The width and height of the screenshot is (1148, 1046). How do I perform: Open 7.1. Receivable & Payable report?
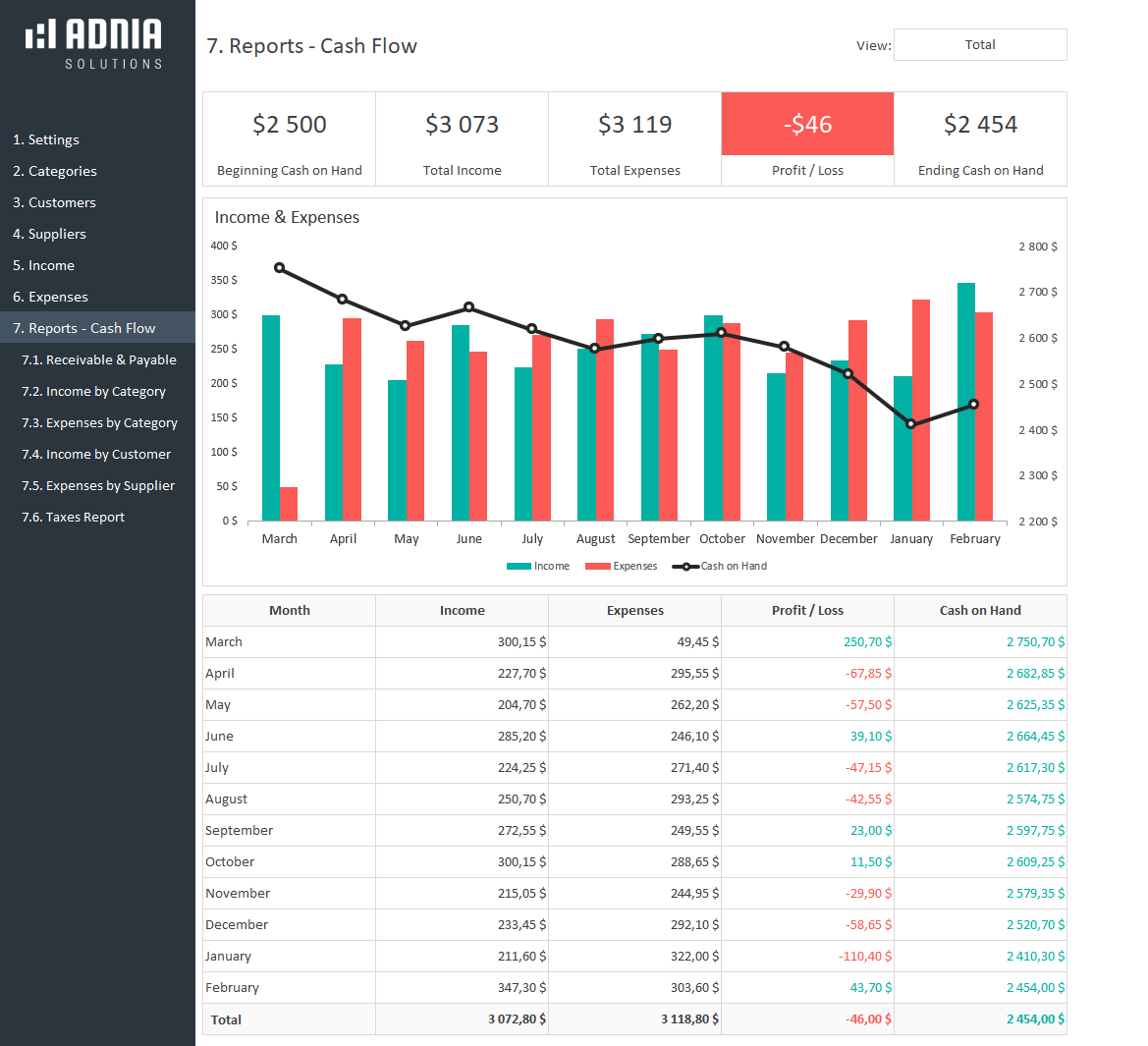[x=99, y=359]
